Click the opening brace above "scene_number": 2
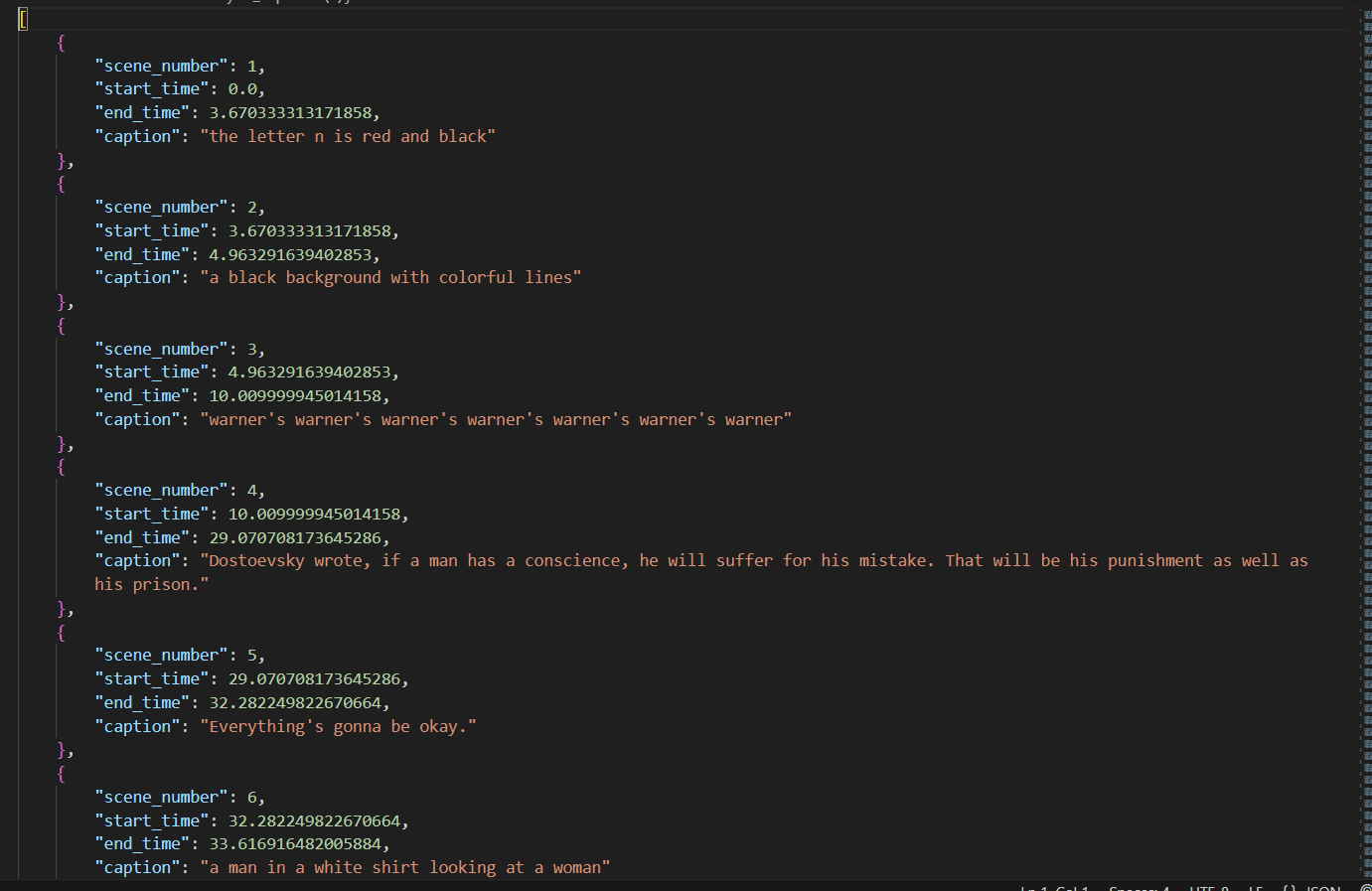 click(x=62, y=184)
